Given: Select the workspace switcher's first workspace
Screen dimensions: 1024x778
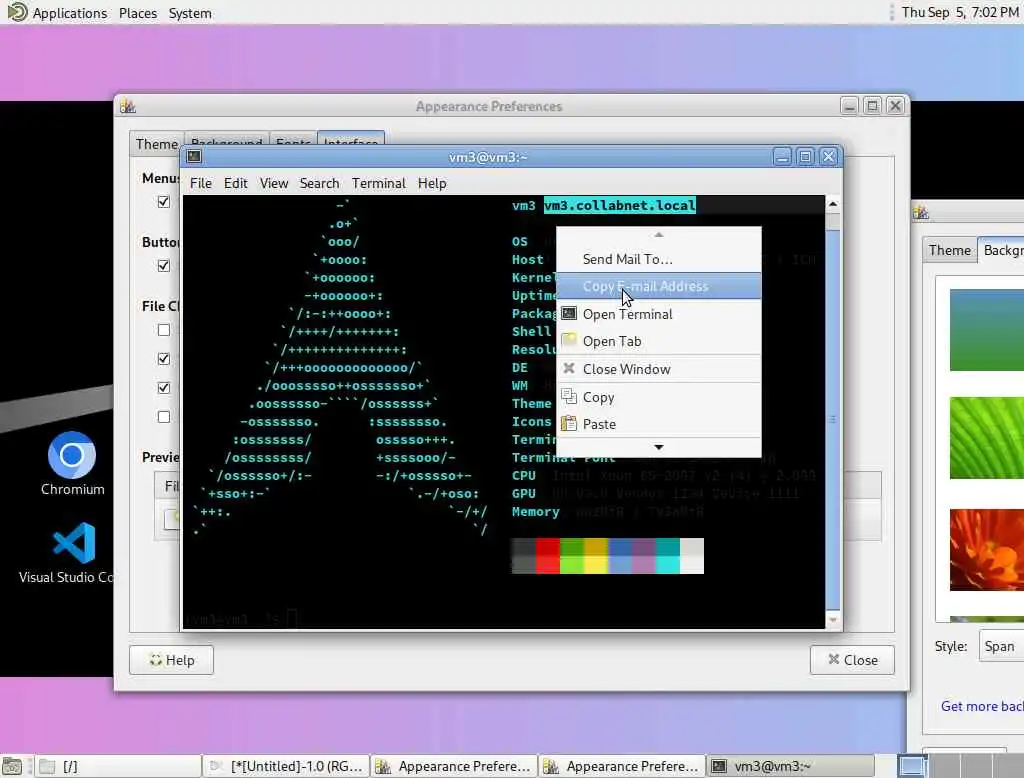Looking at the screenshot, I should point(912,766).
